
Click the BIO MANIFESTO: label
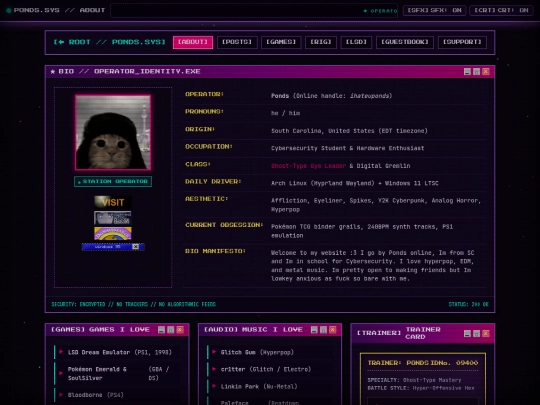click(x=215, y=251)
